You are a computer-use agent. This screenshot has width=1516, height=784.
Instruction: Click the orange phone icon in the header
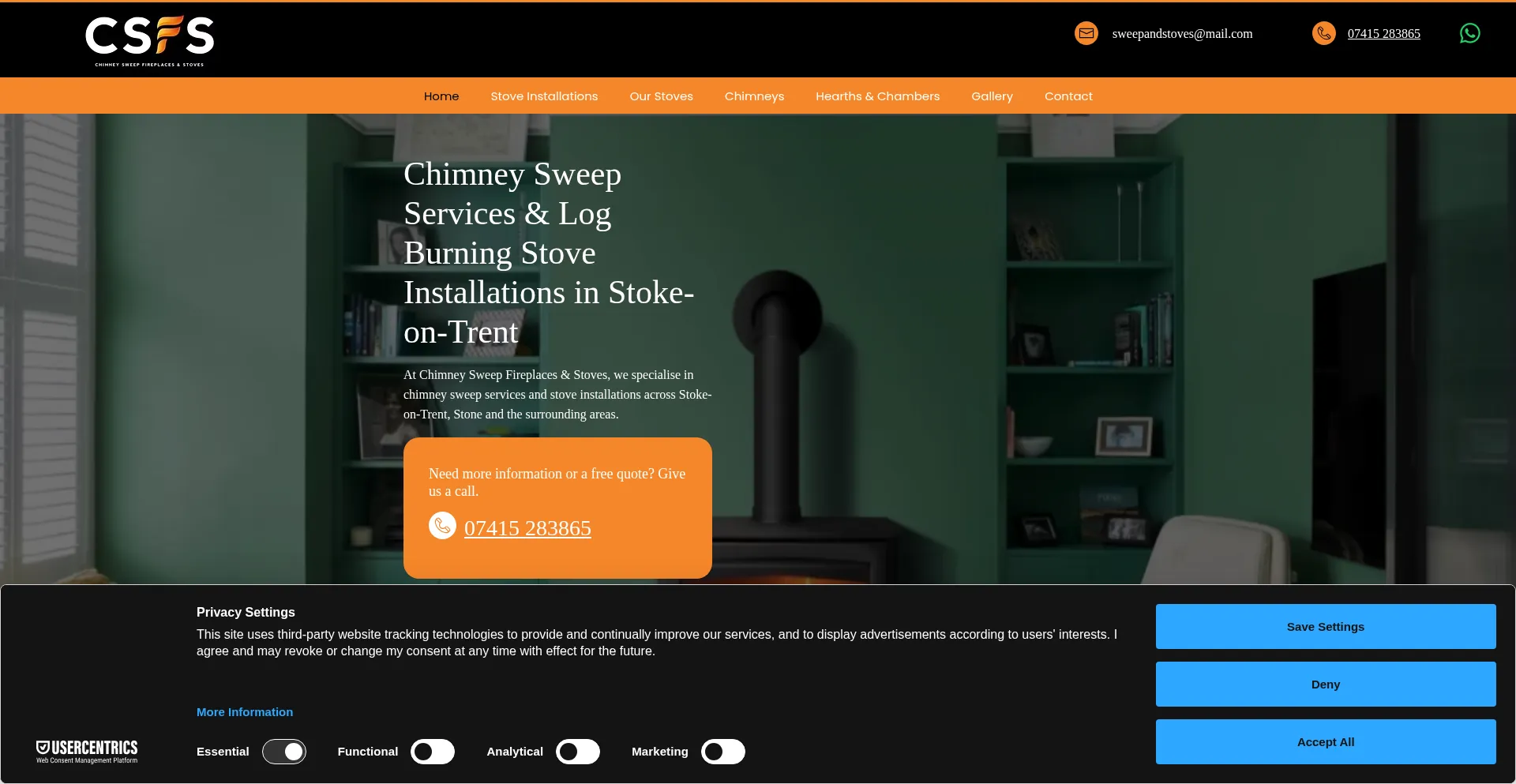point(1324,33)
